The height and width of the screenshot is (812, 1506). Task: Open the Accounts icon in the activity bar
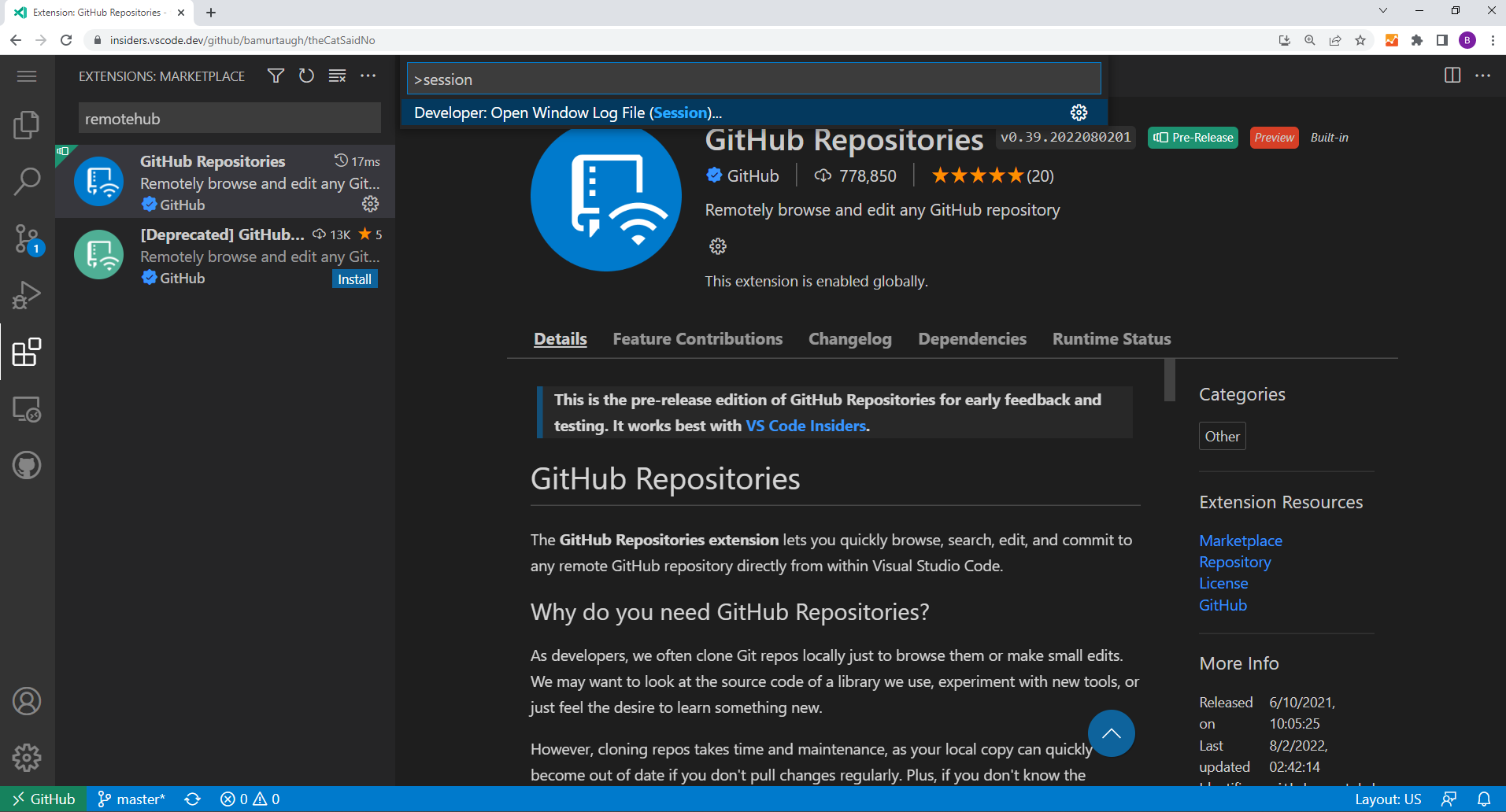point(26,701)
